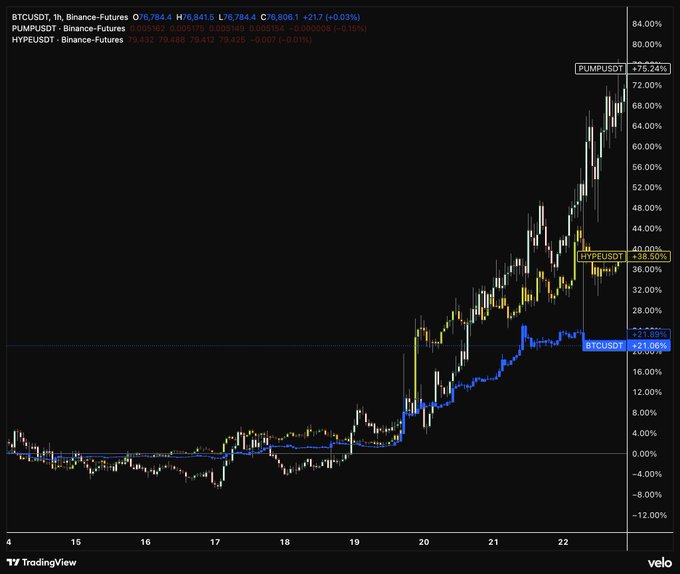Click date 21 on time axis
The width and height of the screenshot is (680, 574).
pos(494,542)
